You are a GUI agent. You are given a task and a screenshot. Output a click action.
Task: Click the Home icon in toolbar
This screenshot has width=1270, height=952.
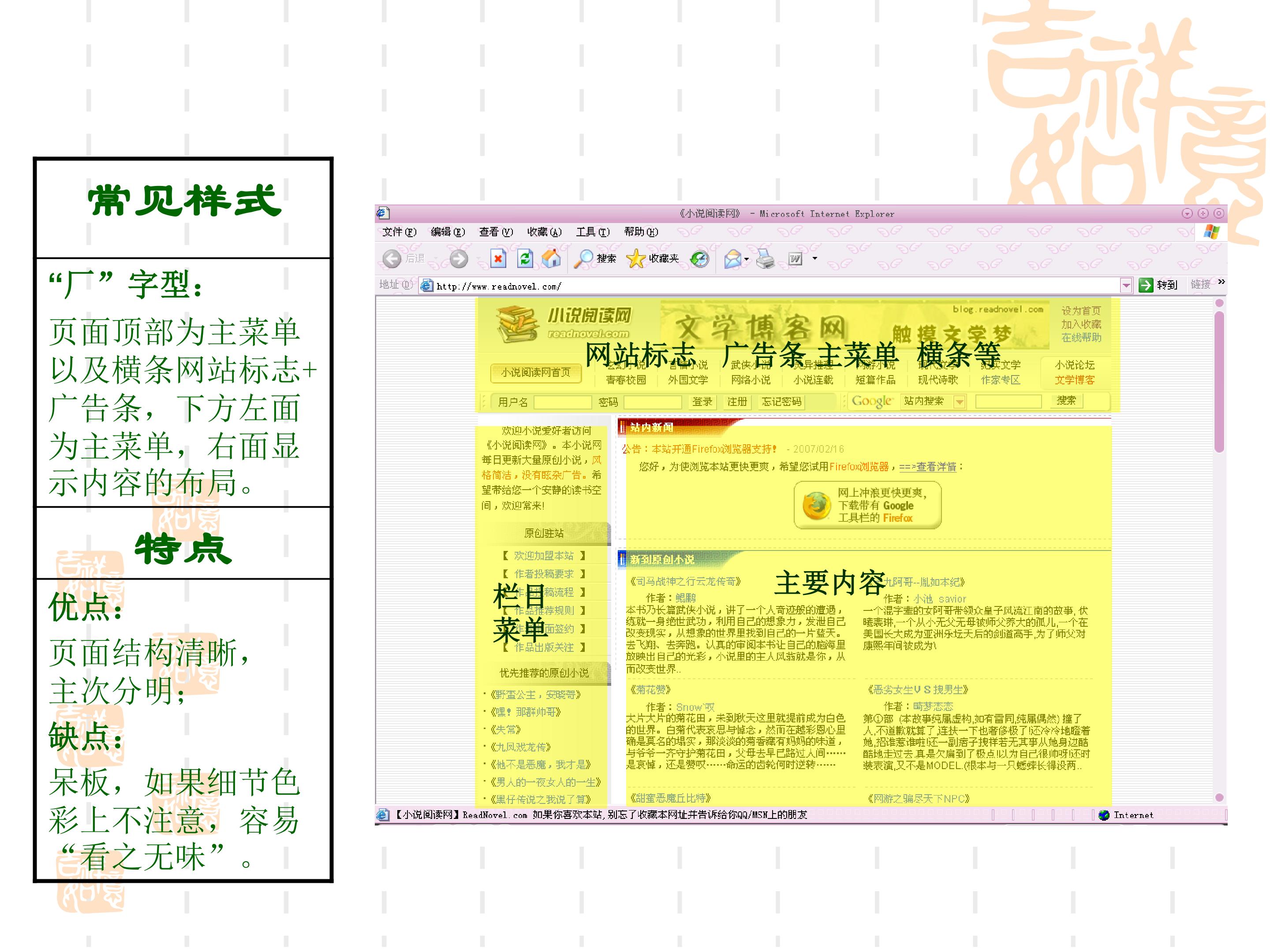pyautogui.click(x=551, y=259)
